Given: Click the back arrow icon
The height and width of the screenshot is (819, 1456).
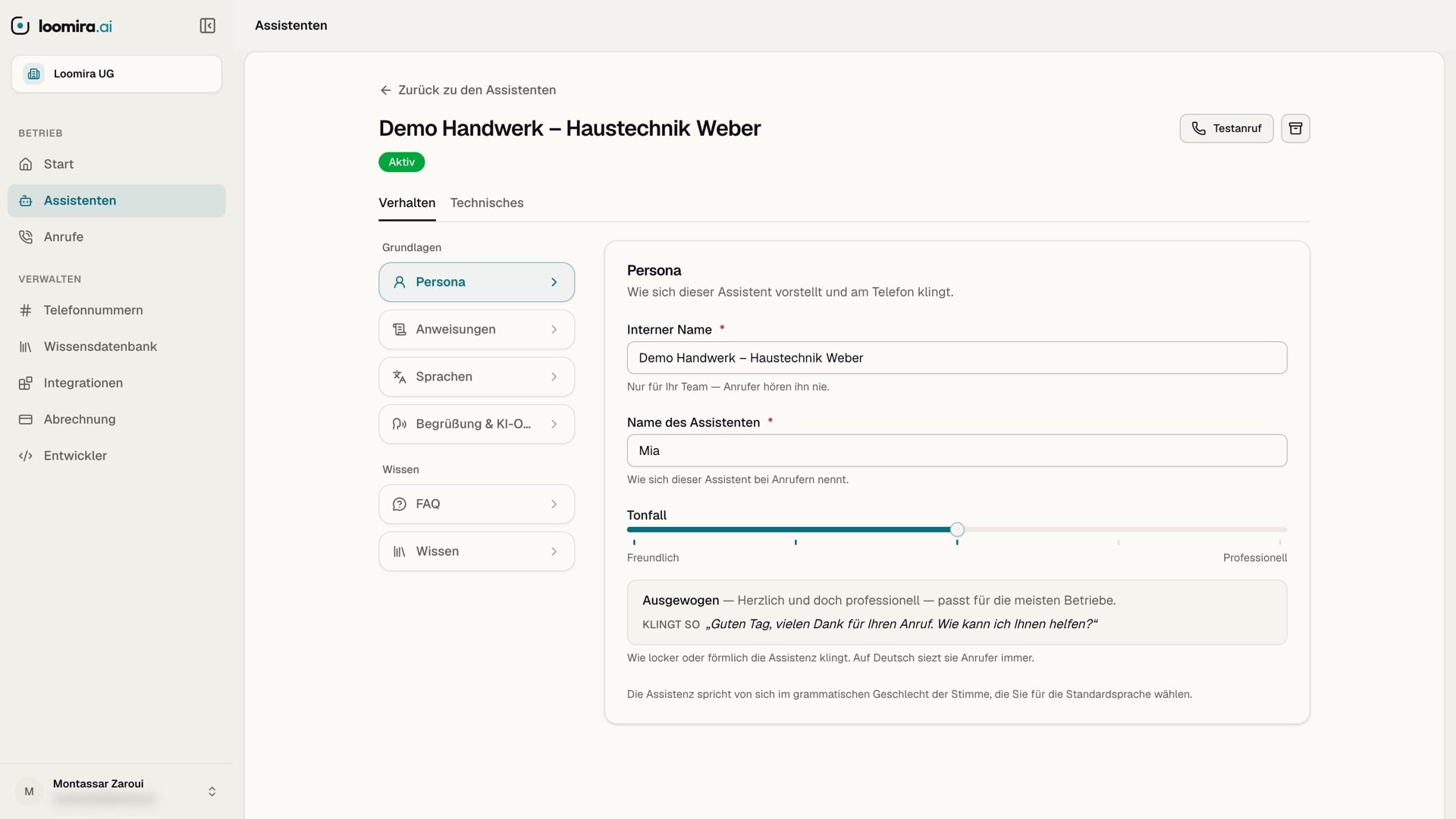Looking at the screenshot, I should click(385, 90).
